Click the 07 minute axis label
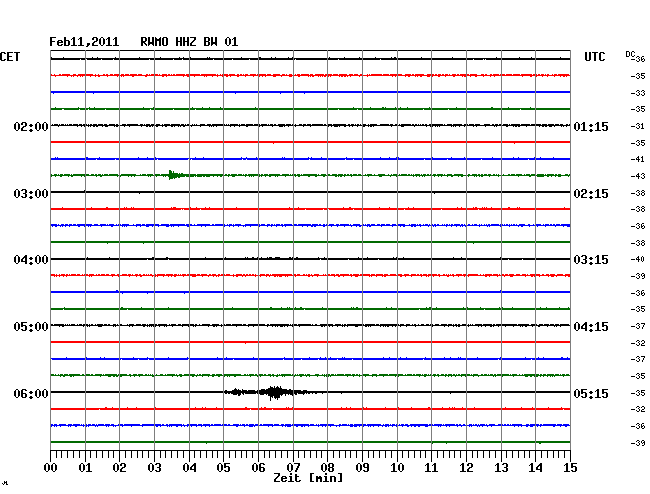The height and width of the screenshot is (494, 650). (x=293, y=468)
